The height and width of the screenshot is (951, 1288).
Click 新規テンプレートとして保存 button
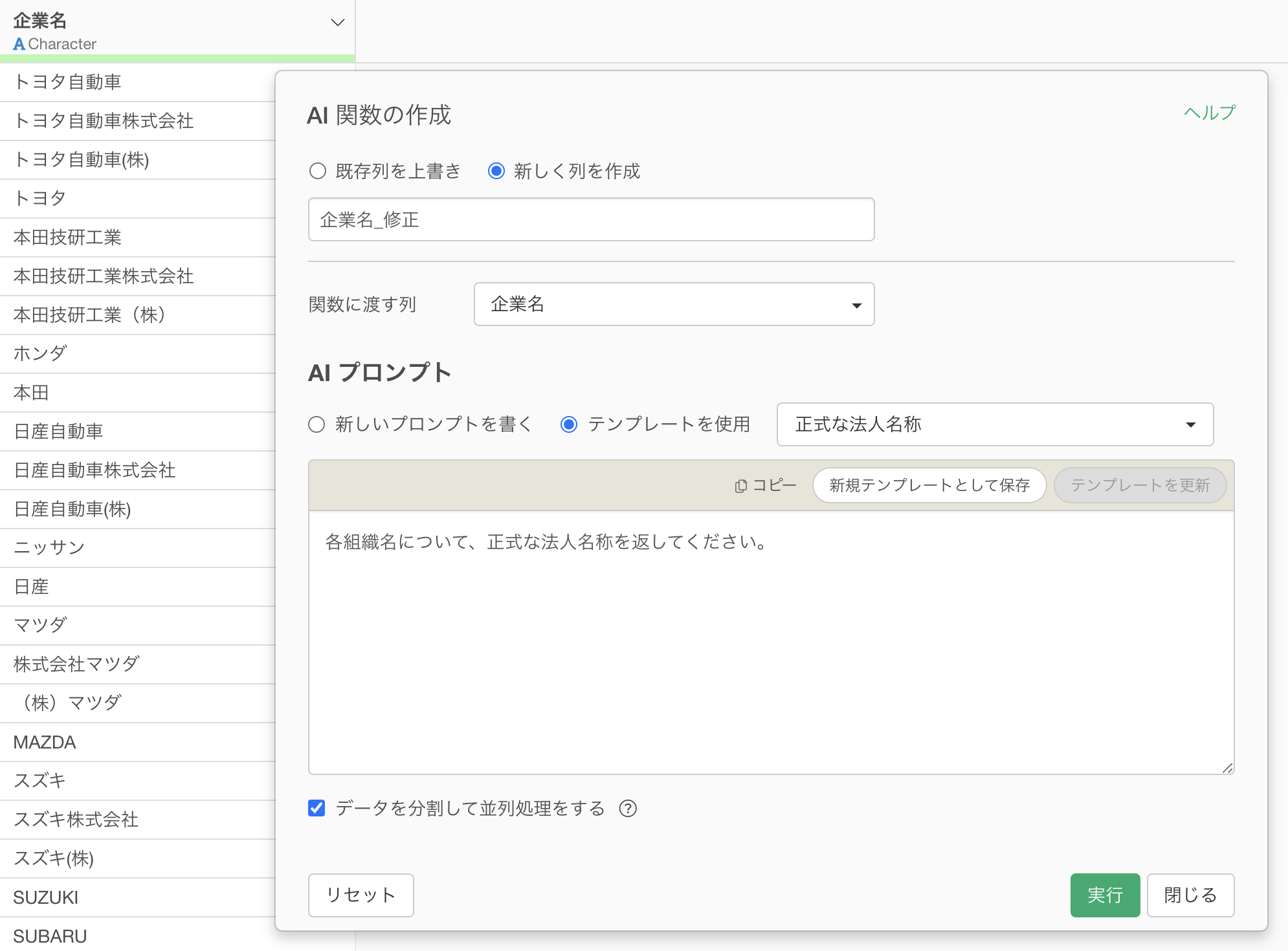point(929,485)
